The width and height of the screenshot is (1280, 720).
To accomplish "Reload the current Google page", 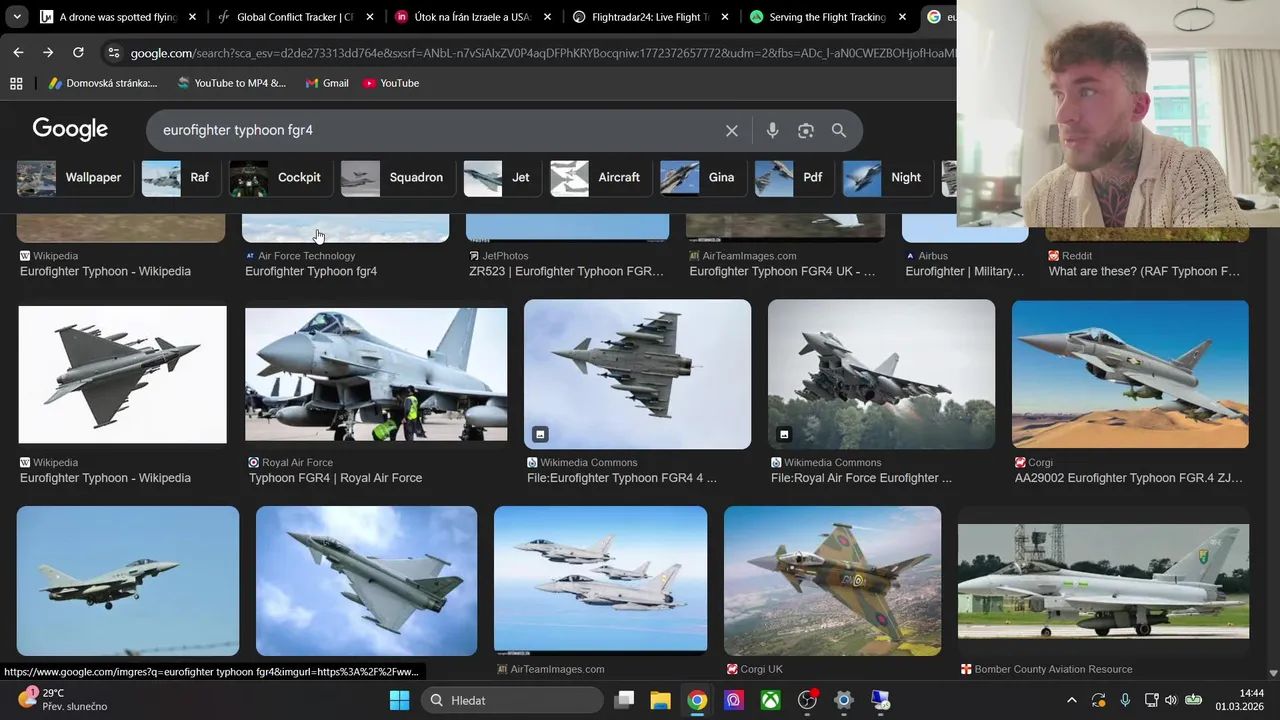I will (78, 52).
